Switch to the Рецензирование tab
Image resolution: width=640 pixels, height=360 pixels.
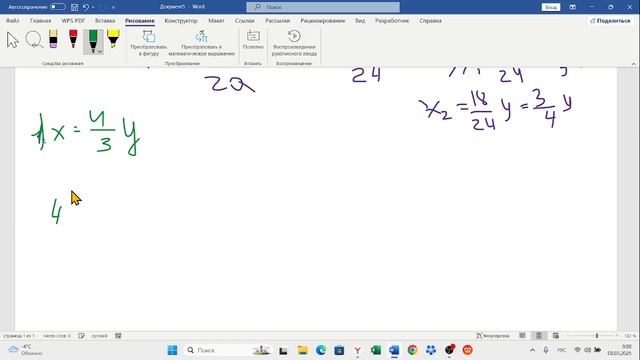[322, 21]
